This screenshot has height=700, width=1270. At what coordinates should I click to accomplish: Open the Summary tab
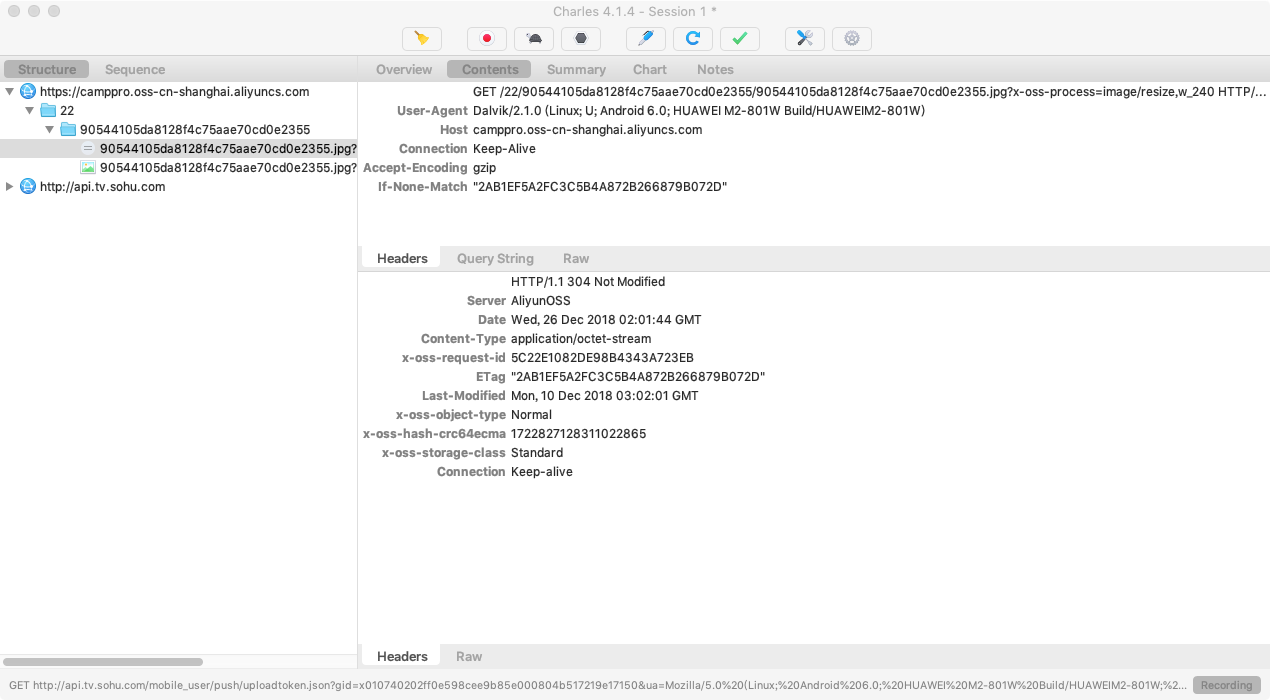576,69
